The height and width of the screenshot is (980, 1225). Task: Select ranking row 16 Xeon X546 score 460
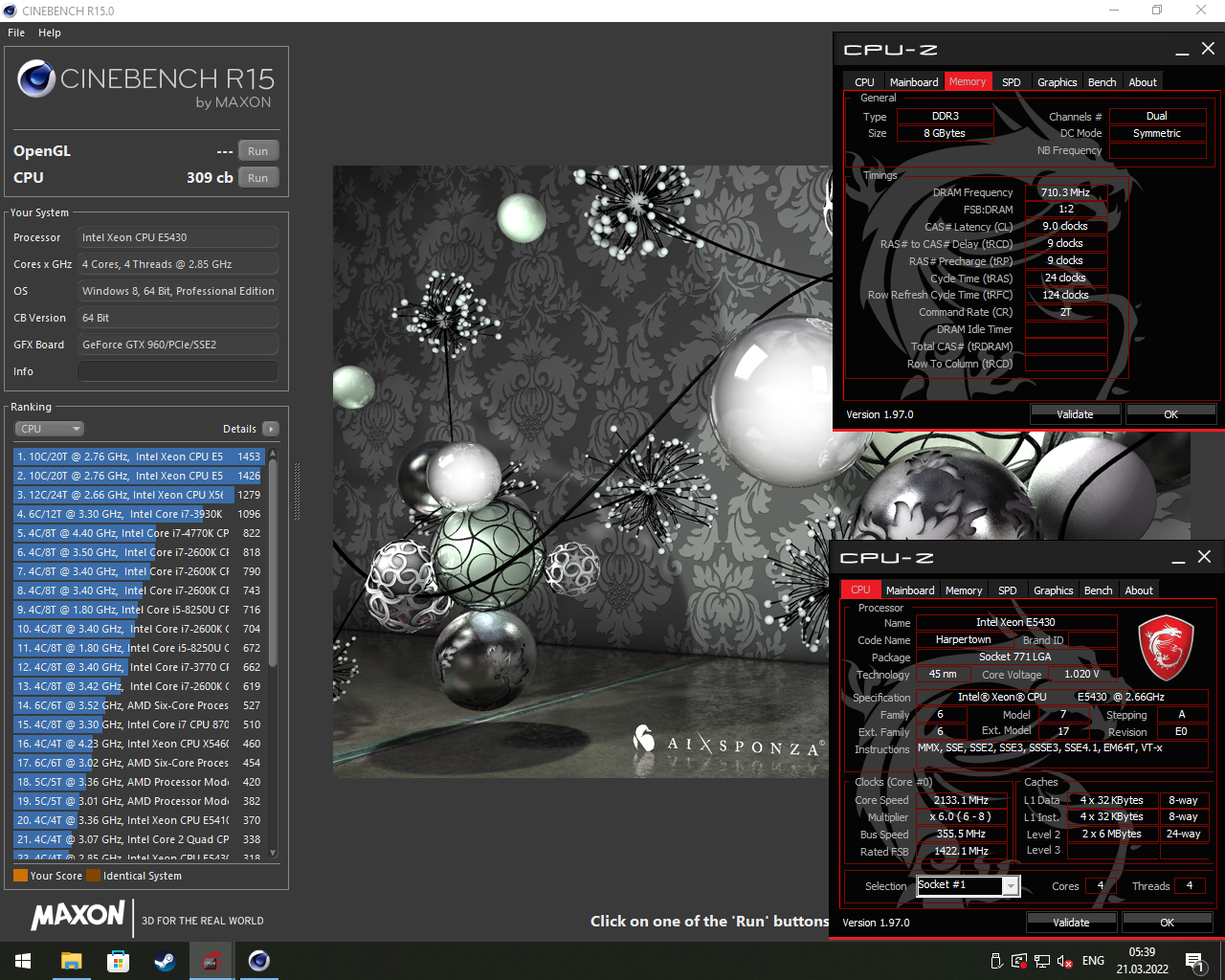(x=139, y=744)
